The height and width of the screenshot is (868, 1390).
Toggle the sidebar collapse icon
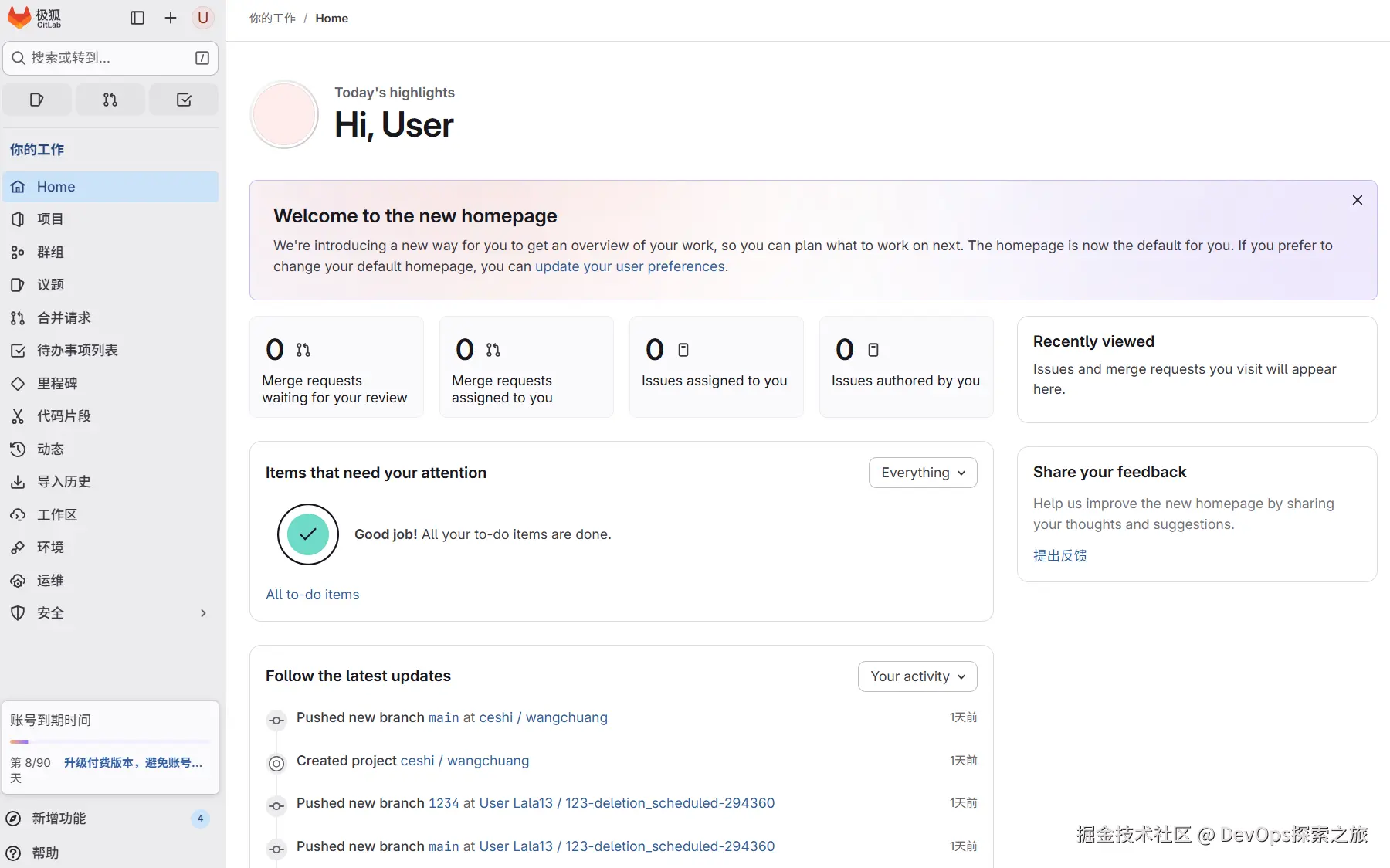pos(137,18)
